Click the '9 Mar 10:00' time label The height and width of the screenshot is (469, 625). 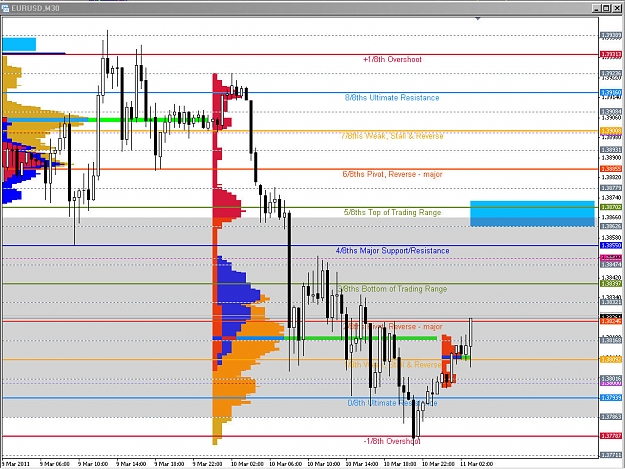coord(93,464)
